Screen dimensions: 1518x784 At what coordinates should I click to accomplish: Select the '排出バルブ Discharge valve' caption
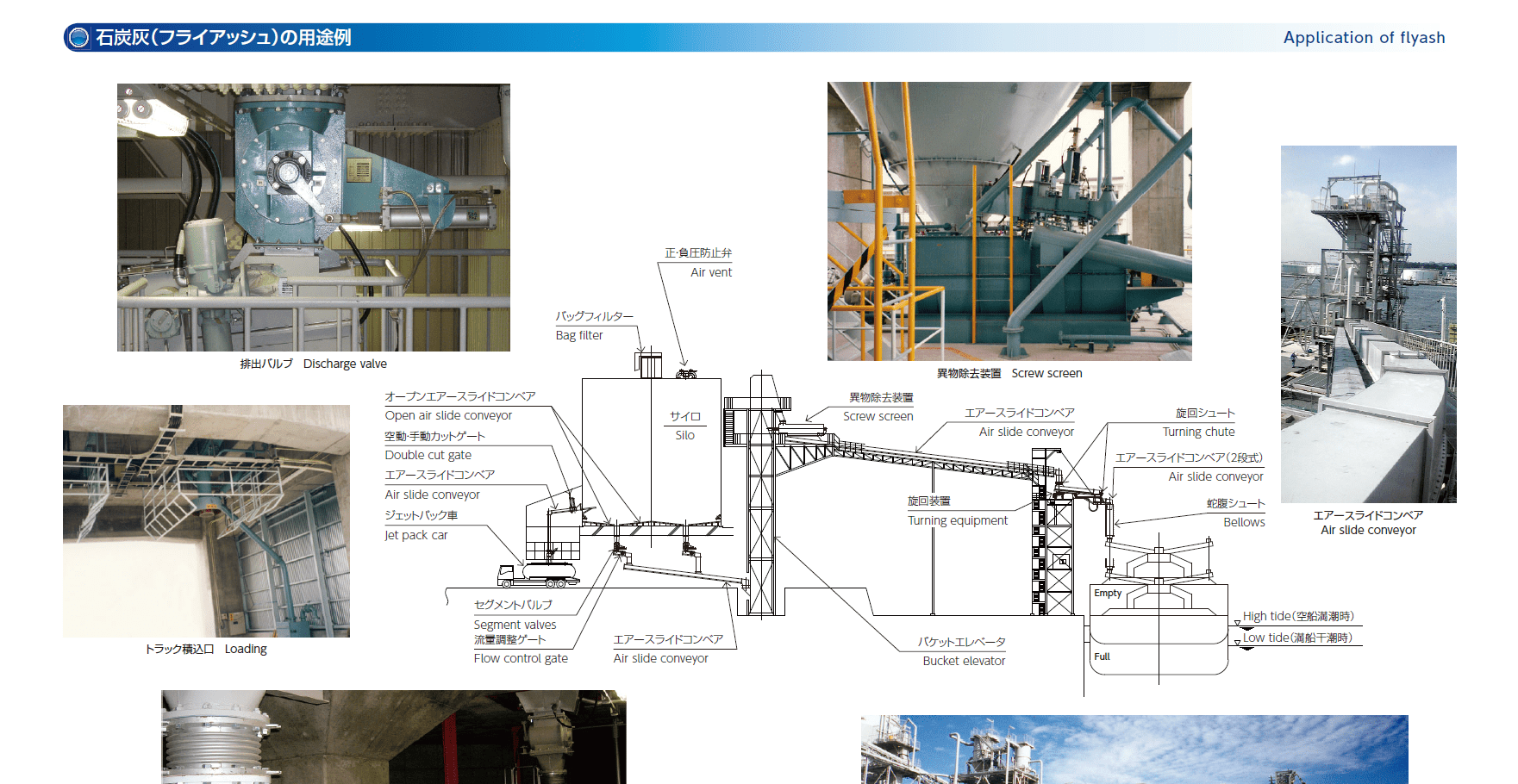coord(314,364)
